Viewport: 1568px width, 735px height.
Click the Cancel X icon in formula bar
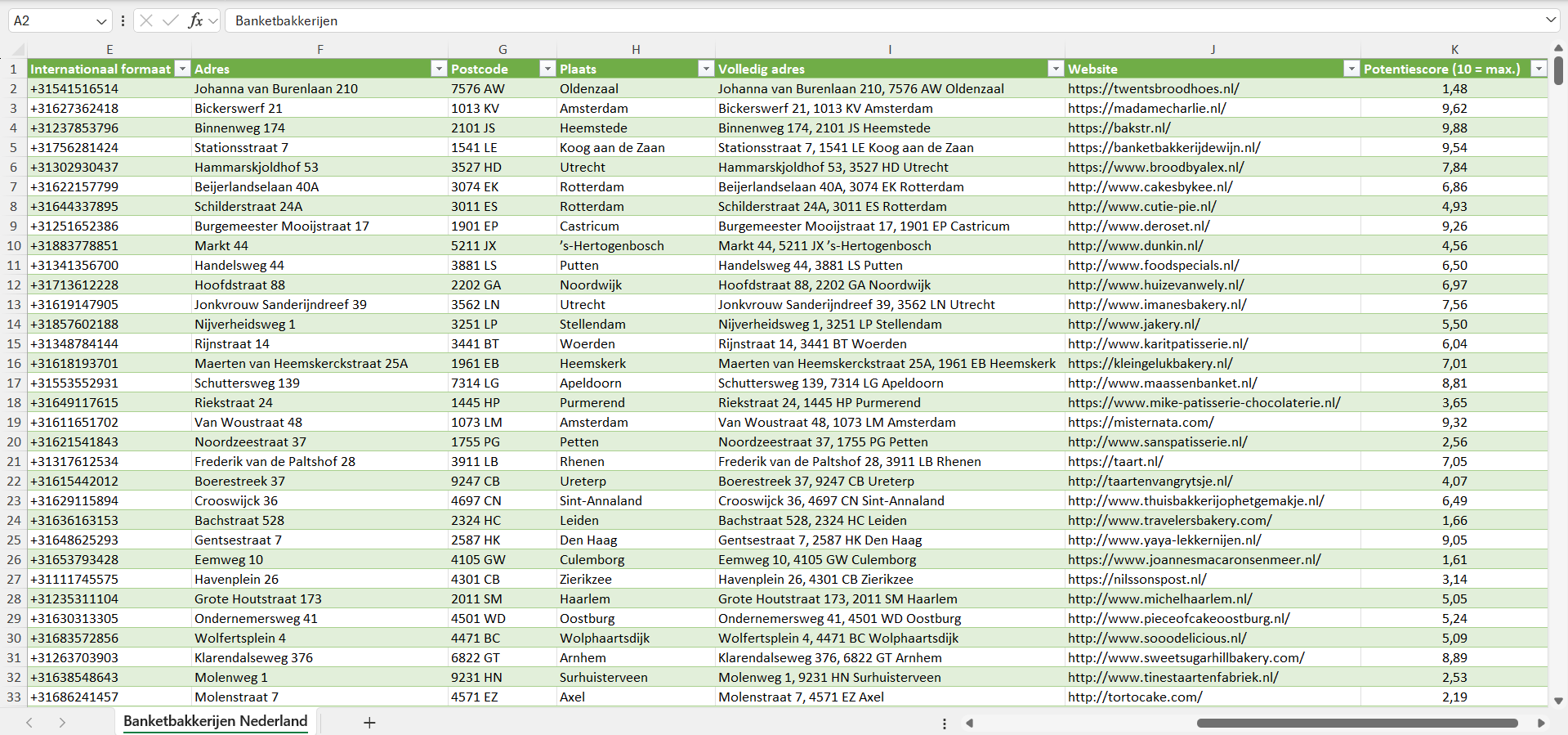point(146,20)
